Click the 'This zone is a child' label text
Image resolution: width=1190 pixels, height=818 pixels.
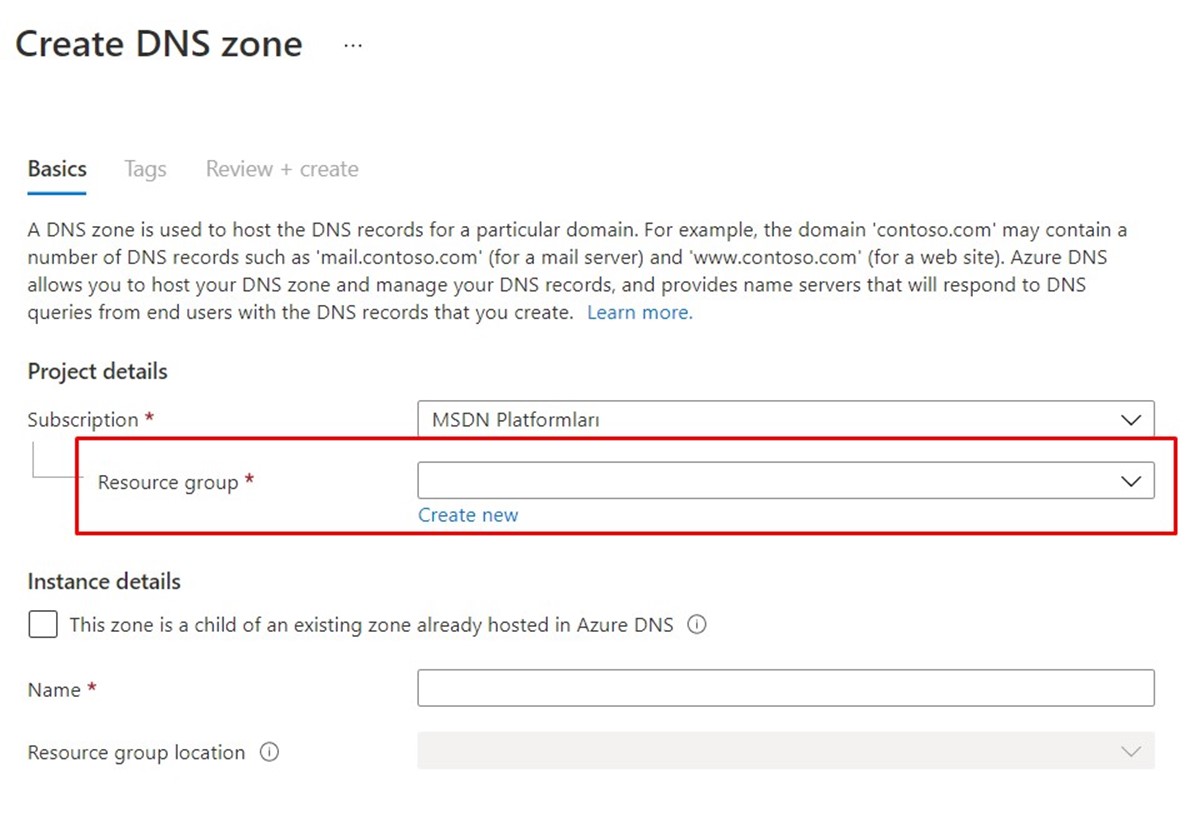(371, 625)
